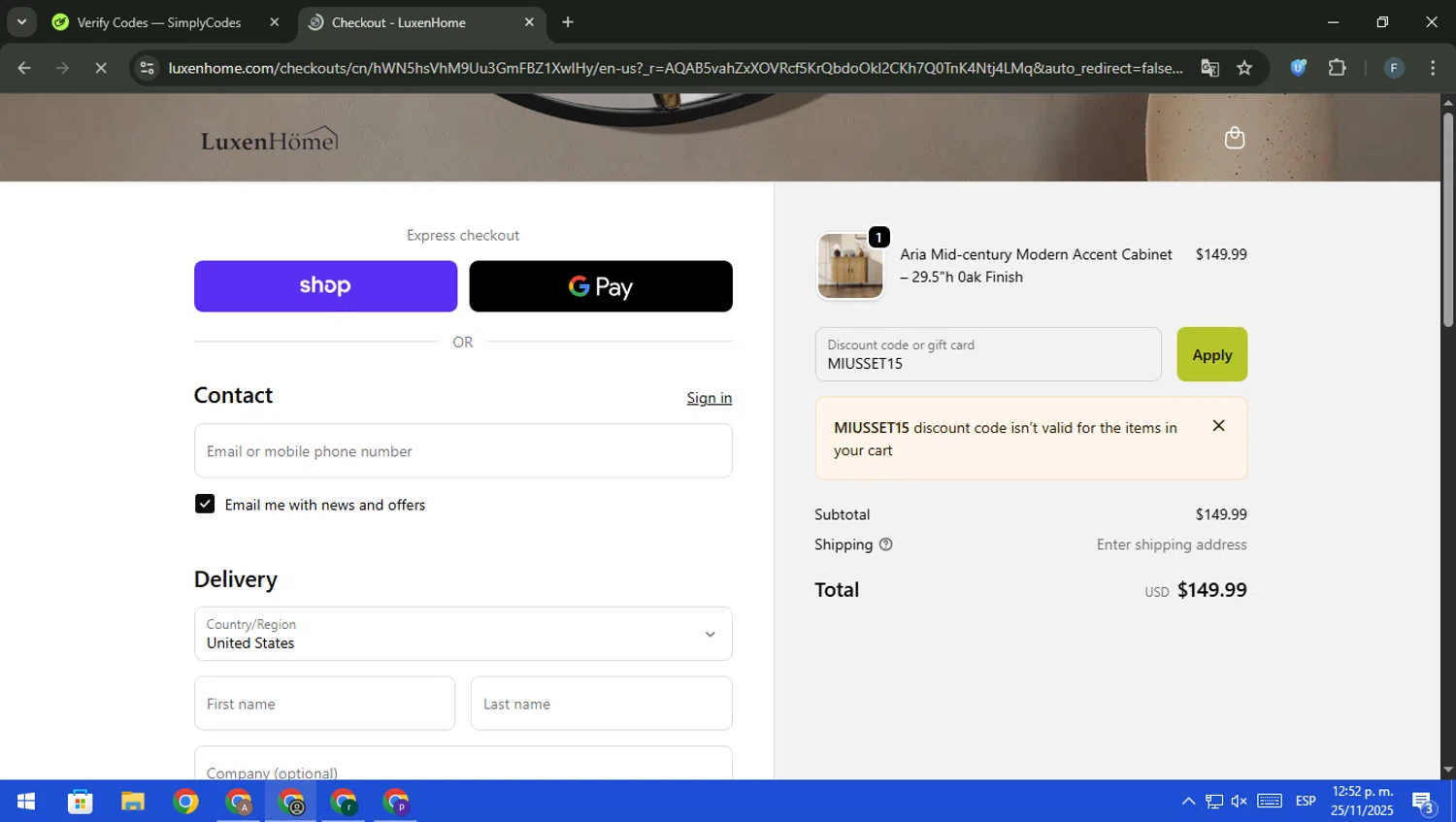The height and width of the screenshot is (822, 1456).
Task: Click the Aria Mid-century Modern Accent Cabinet title
Action: tap(1036, 265)
